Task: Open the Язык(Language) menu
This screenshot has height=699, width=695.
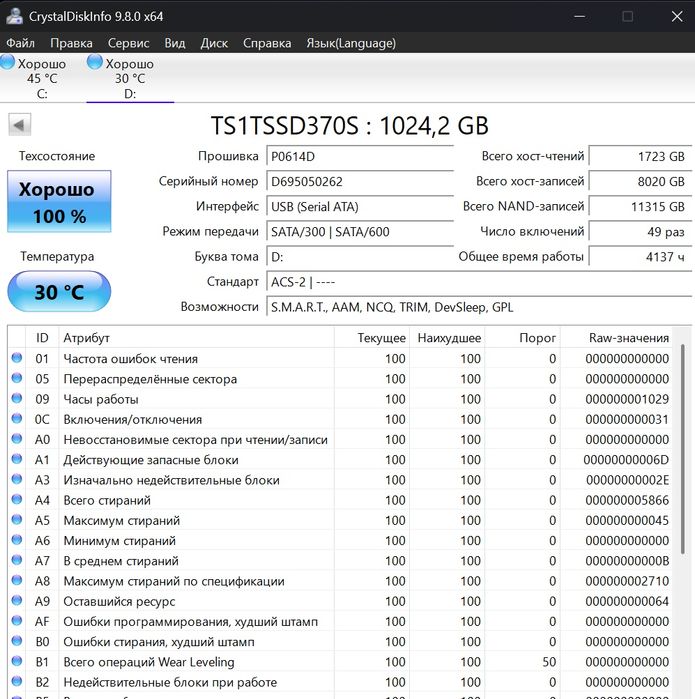Action: point(351,43)
